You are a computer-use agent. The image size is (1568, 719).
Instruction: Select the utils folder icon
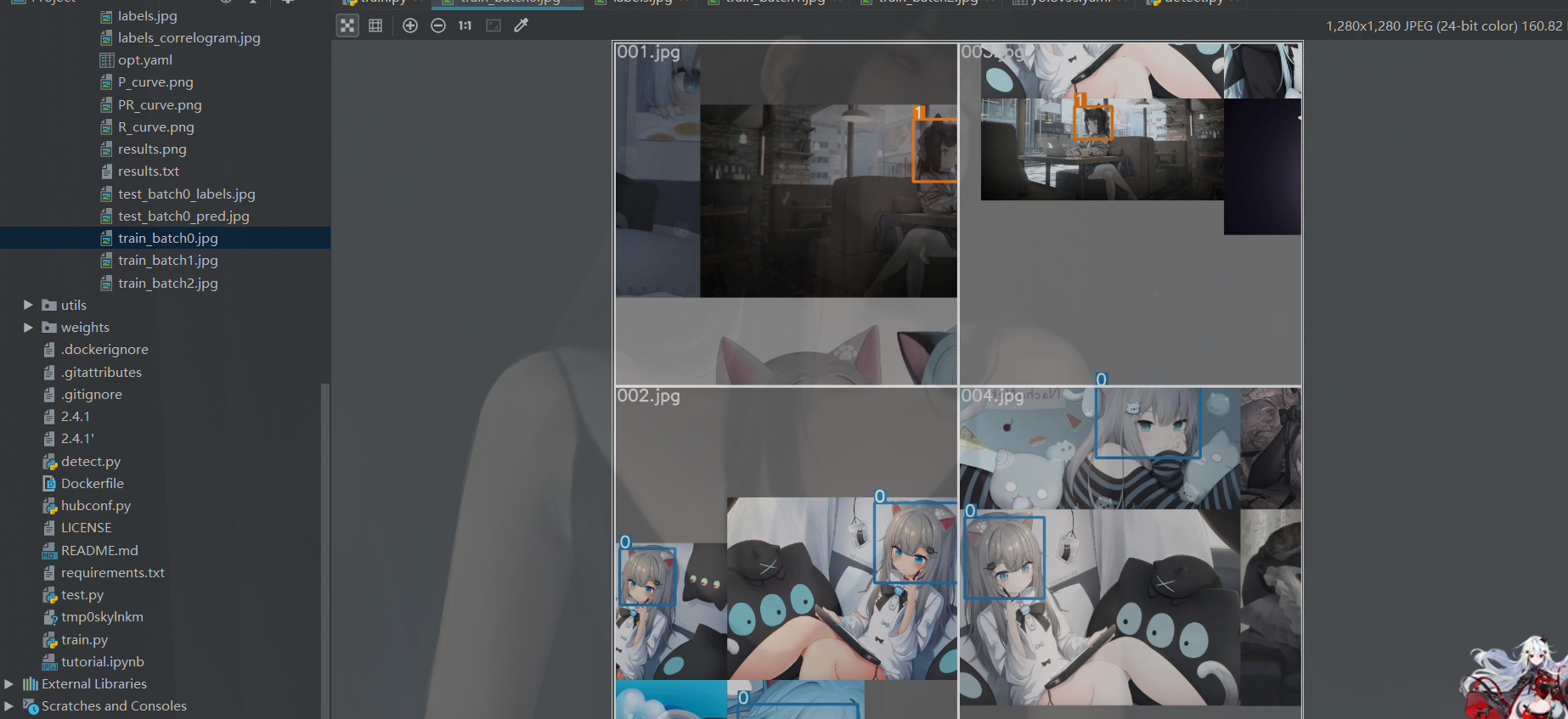coord(49,305)
